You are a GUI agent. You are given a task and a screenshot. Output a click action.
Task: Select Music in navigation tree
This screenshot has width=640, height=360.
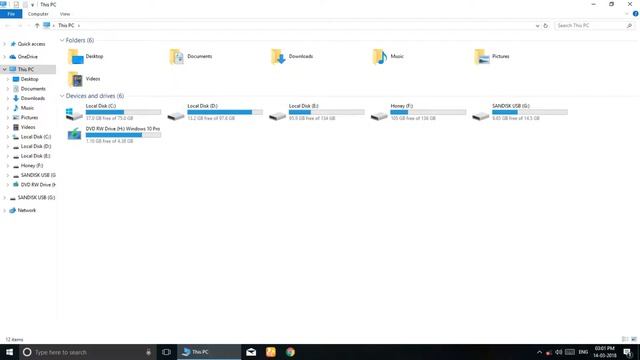(x=27, y=108)
